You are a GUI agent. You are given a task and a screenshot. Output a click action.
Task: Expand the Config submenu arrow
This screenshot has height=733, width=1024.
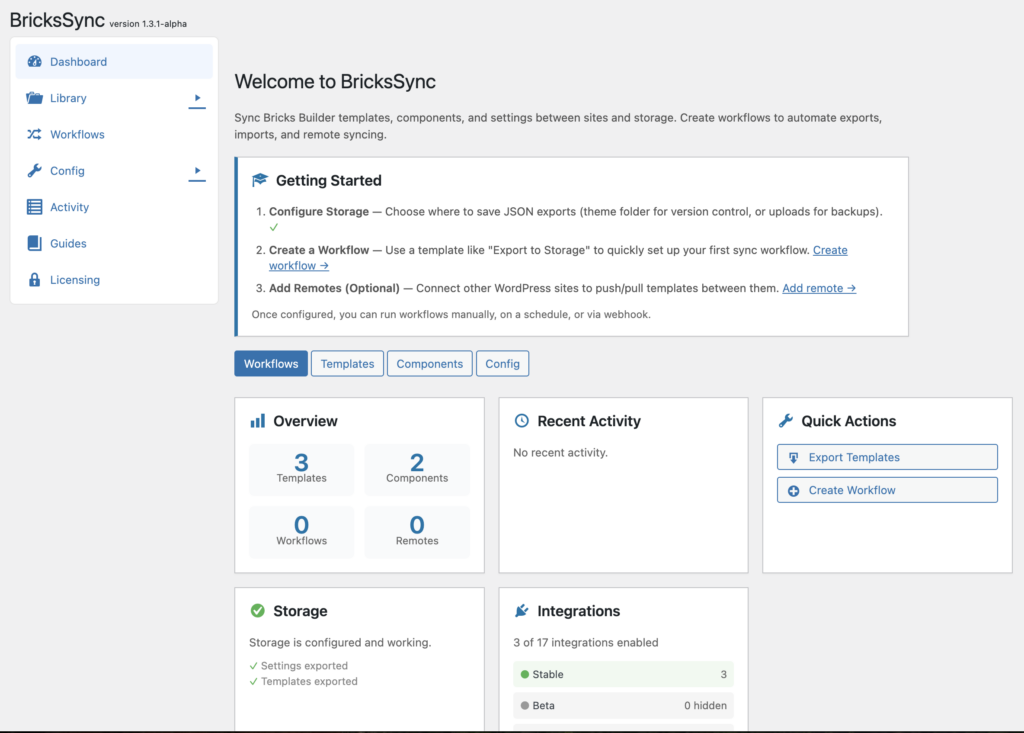tap(197, 171)
